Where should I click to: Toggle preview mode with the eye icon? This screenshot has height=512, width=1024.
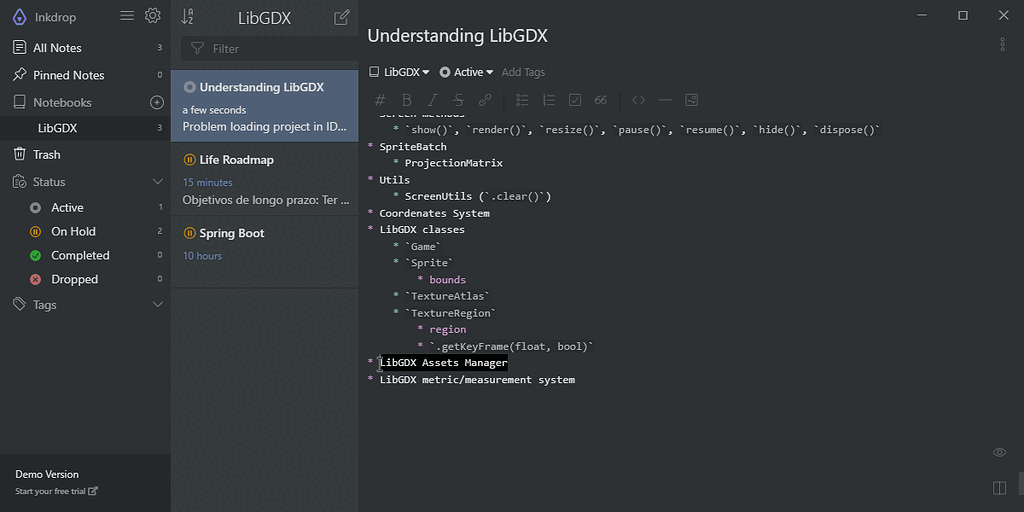[x=999, y=453]
